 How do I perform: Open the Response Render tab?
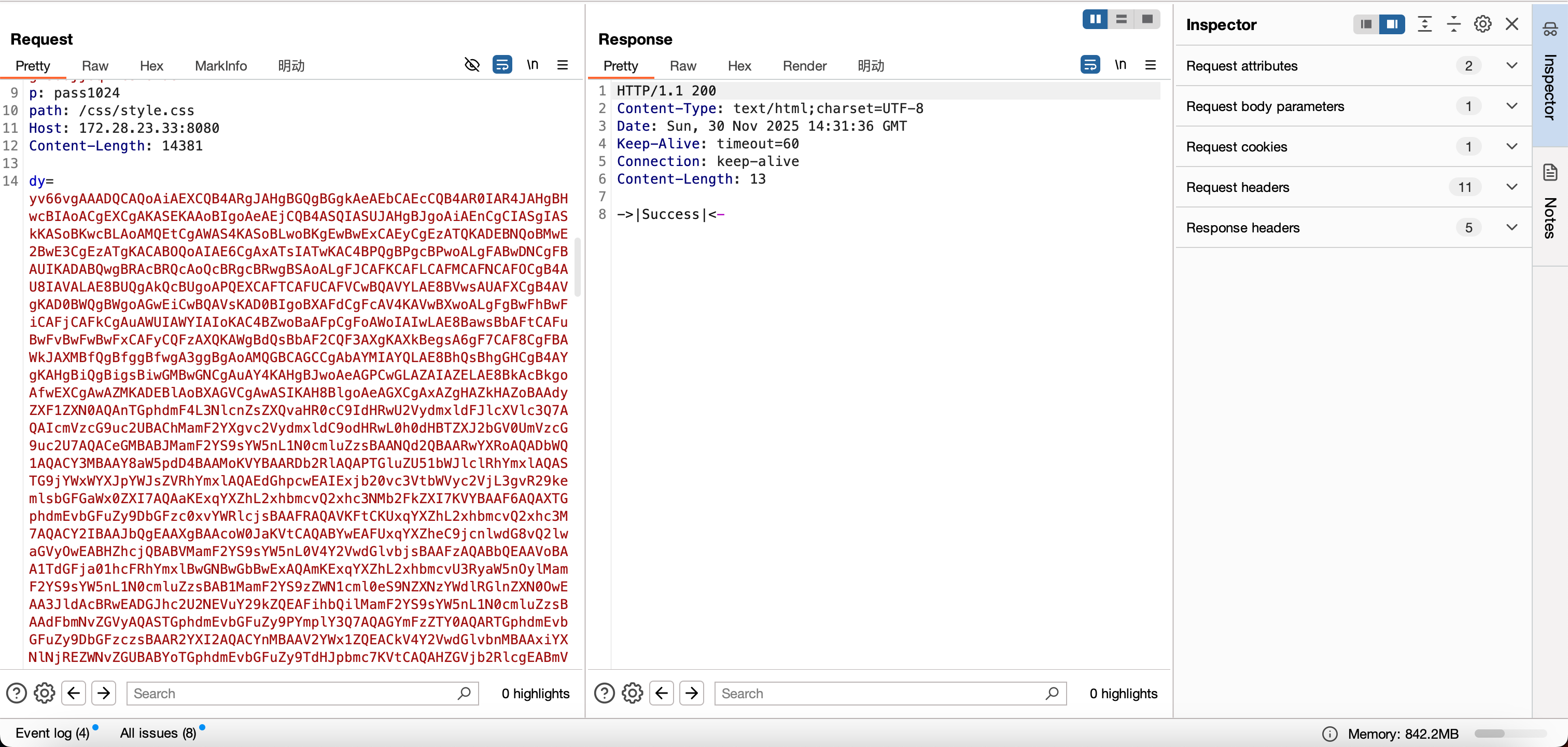[x=804, y=66]
